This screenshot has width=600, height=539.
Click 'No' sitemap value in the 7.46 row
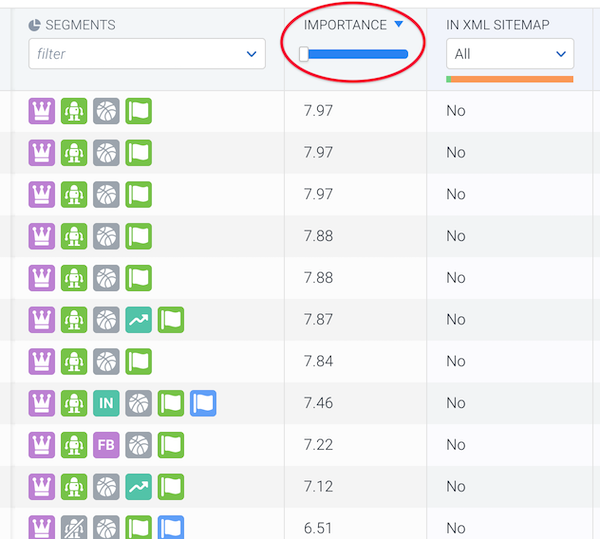point(456,403)
